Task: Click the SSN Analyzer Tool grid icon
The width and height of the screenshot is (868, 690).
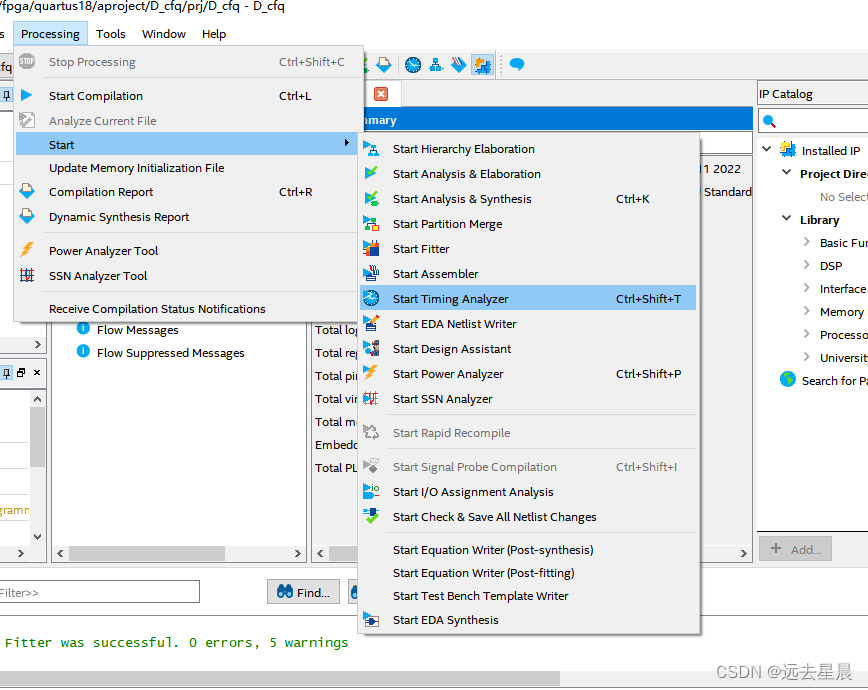Action: 27,275
